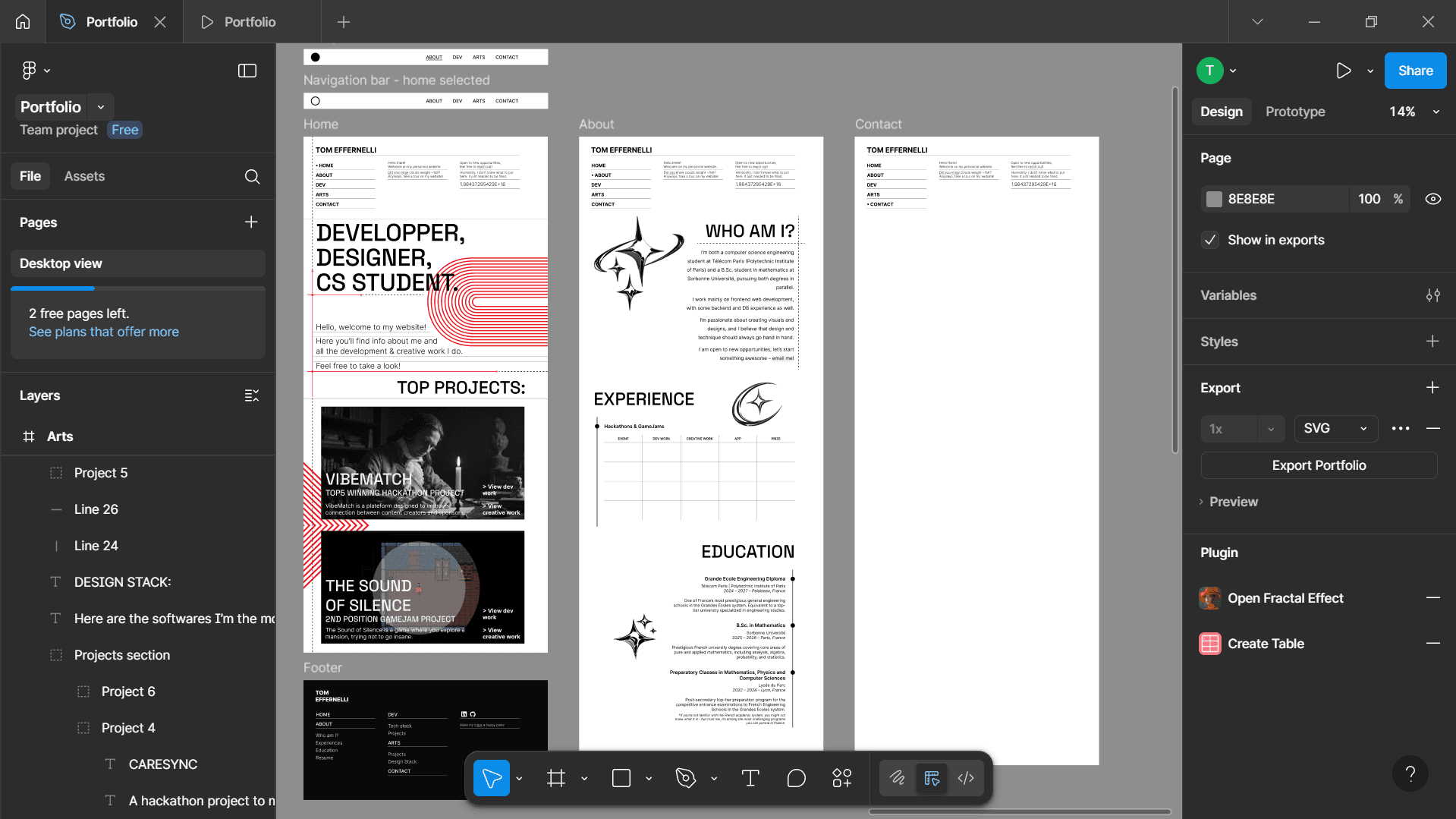1456x819 pixels.
Task: Toggle page background color visibility eye
Action: (x=1433, y=199)
